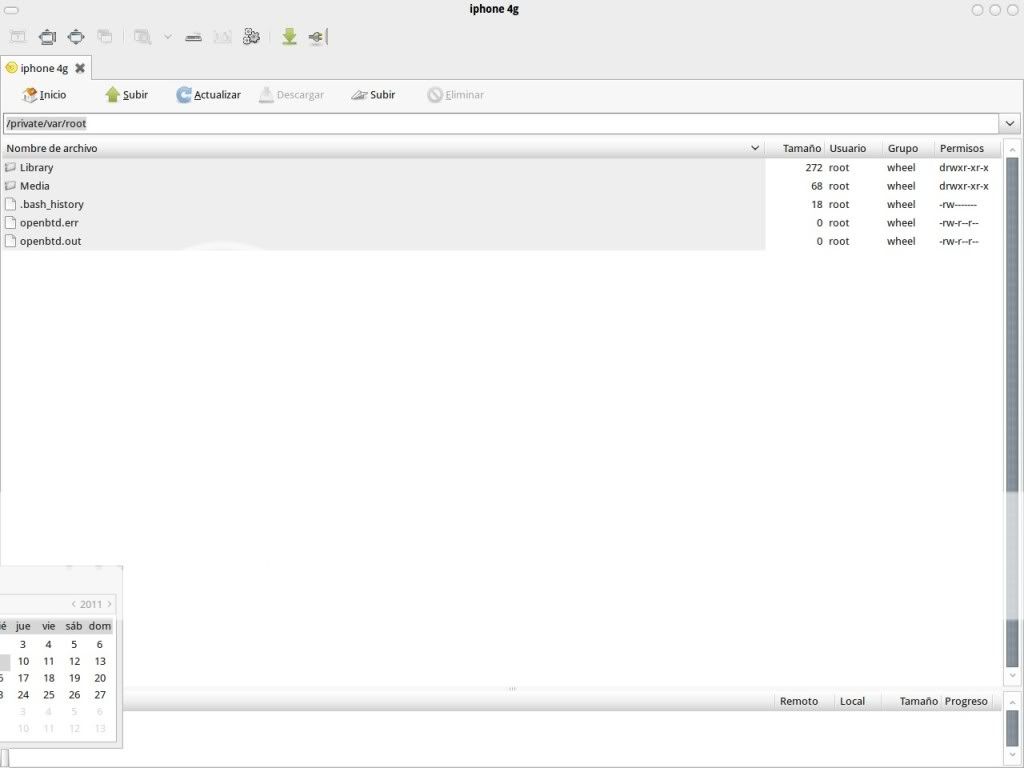Sort files by the Tamaño column header

tap(801, 148)
